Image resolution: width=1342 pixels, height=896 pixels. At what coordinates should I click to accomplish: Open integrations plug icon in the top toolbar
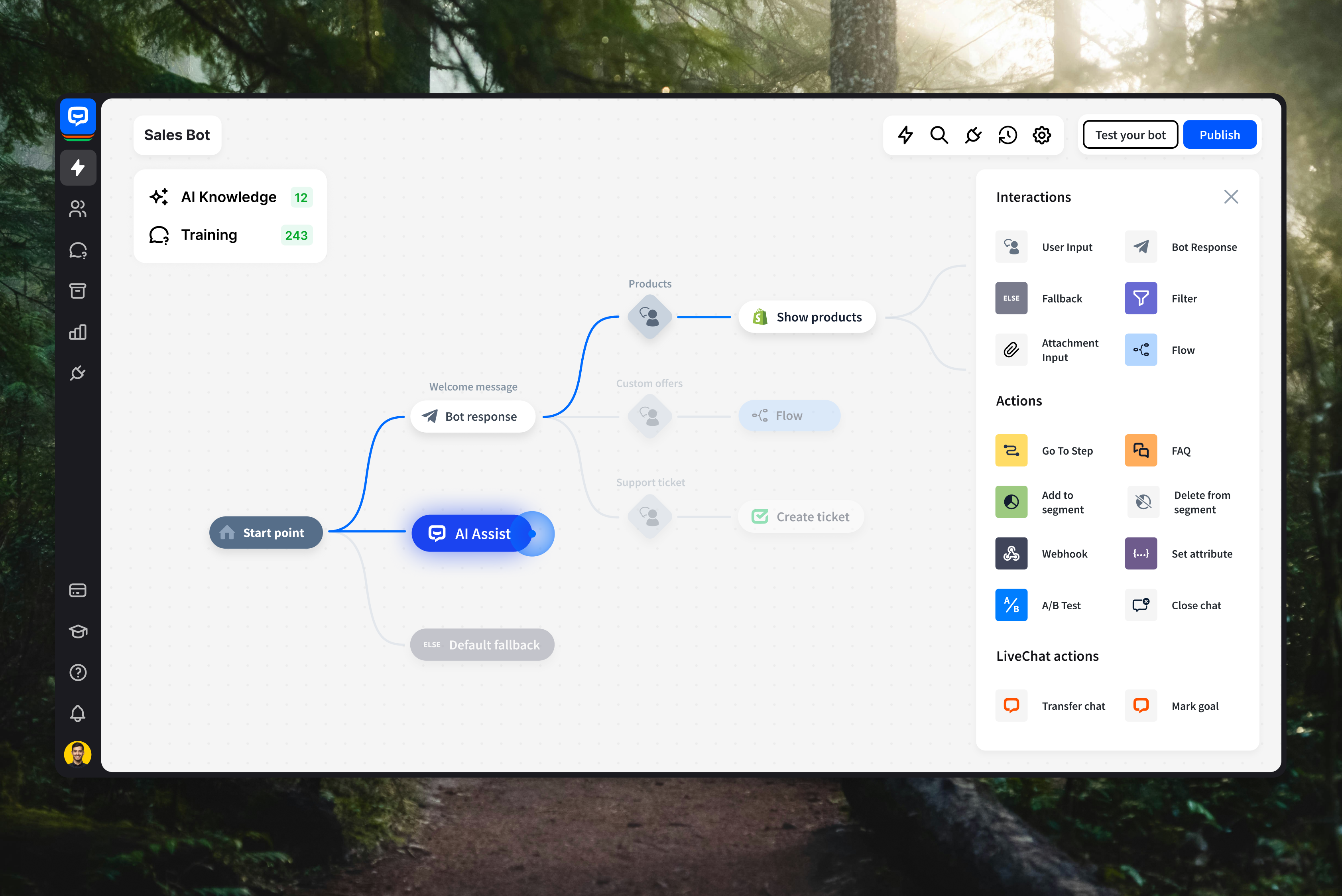973,136
